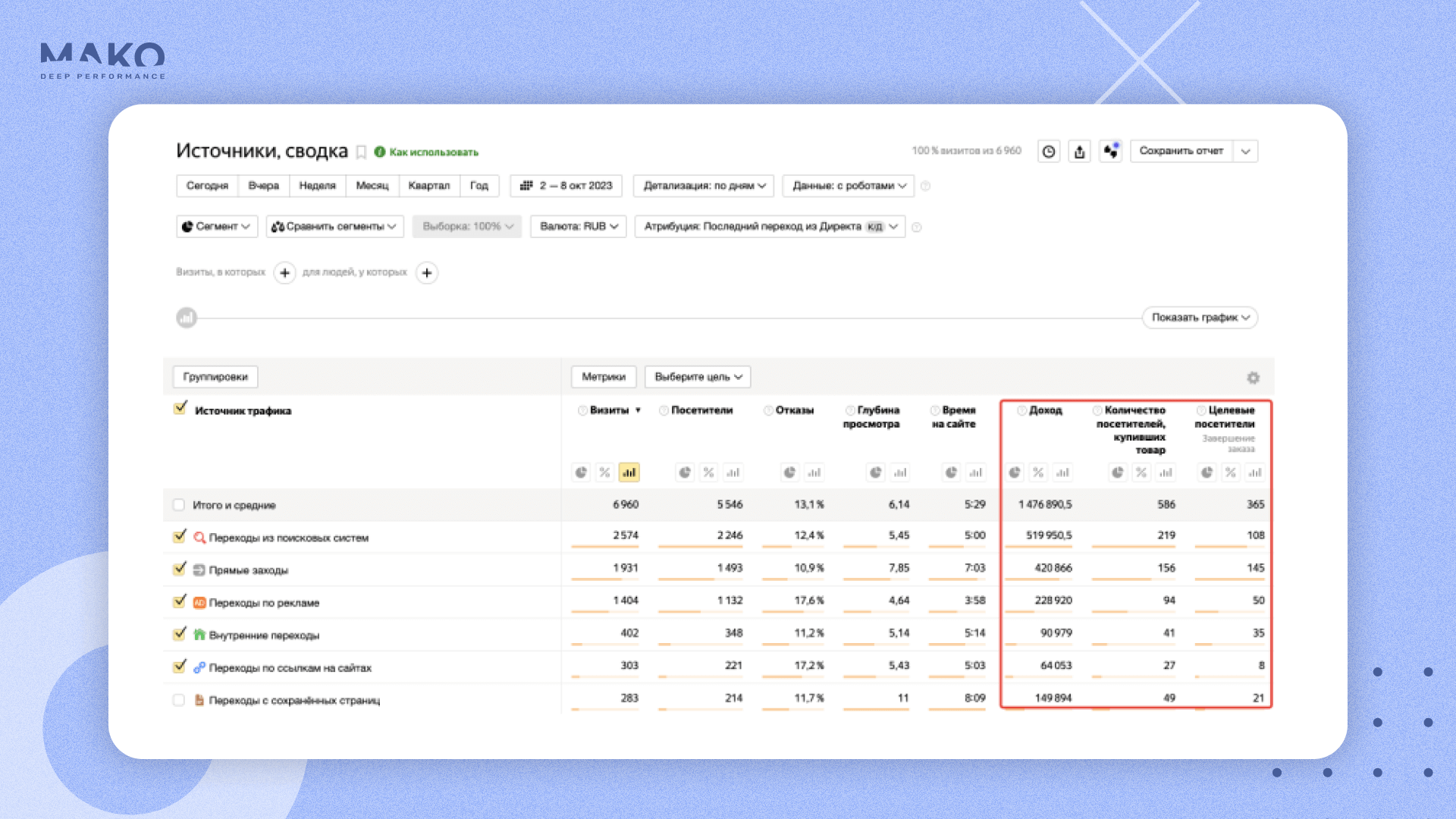Open Выберите цель dropdown
Viewport: 1456px width, 819px height.
coord(698,377)
